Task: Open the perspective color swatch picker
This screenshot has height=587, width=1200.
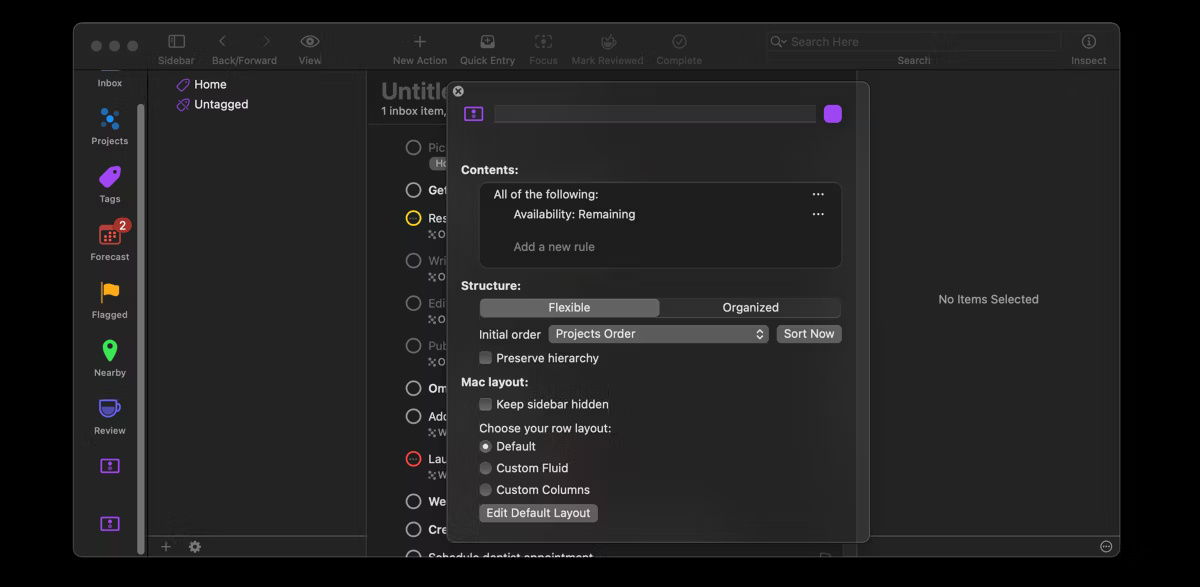Action: [833, 113]
